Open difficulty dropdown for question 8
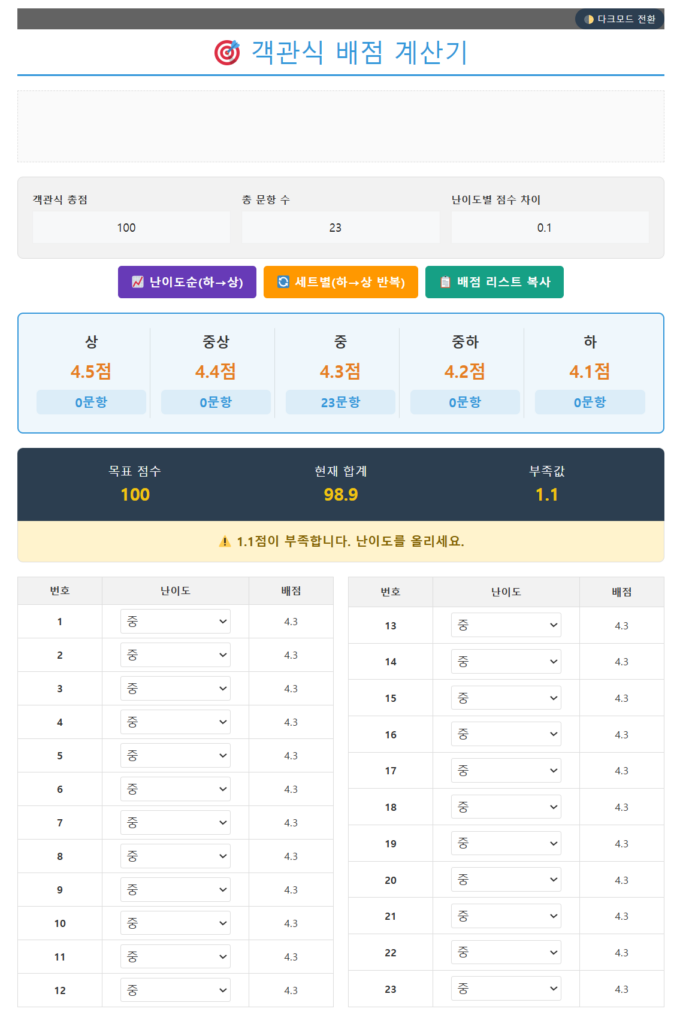The width and height of the screenshot is (680, 1024). click(x=175, y=856)
